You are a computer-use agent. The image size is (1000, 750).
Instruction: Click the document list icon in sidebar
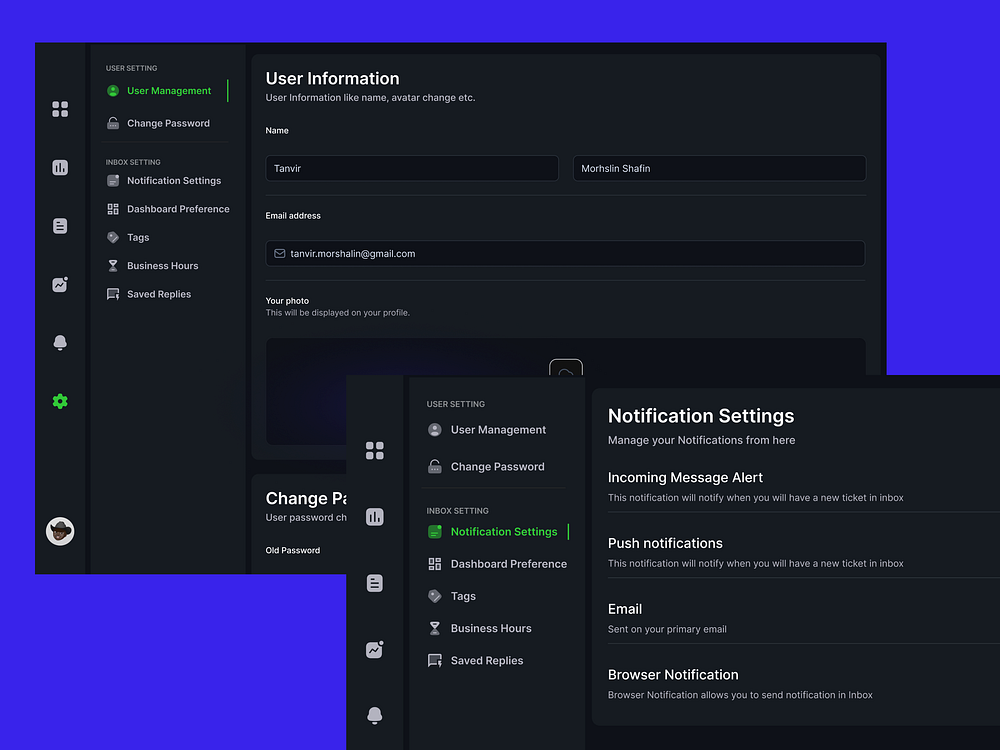(x=60, y=226)
